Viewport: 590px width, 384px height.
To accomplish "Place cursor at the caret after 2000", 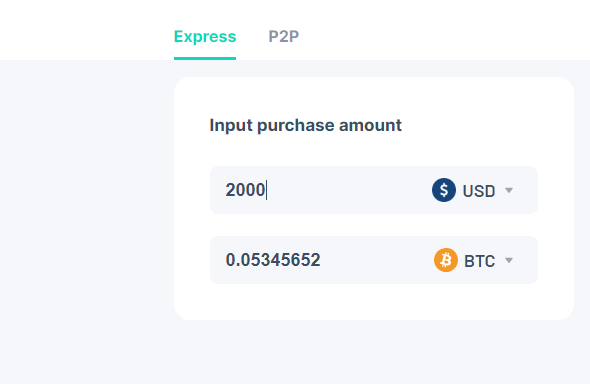I will (x=266, y=190).
